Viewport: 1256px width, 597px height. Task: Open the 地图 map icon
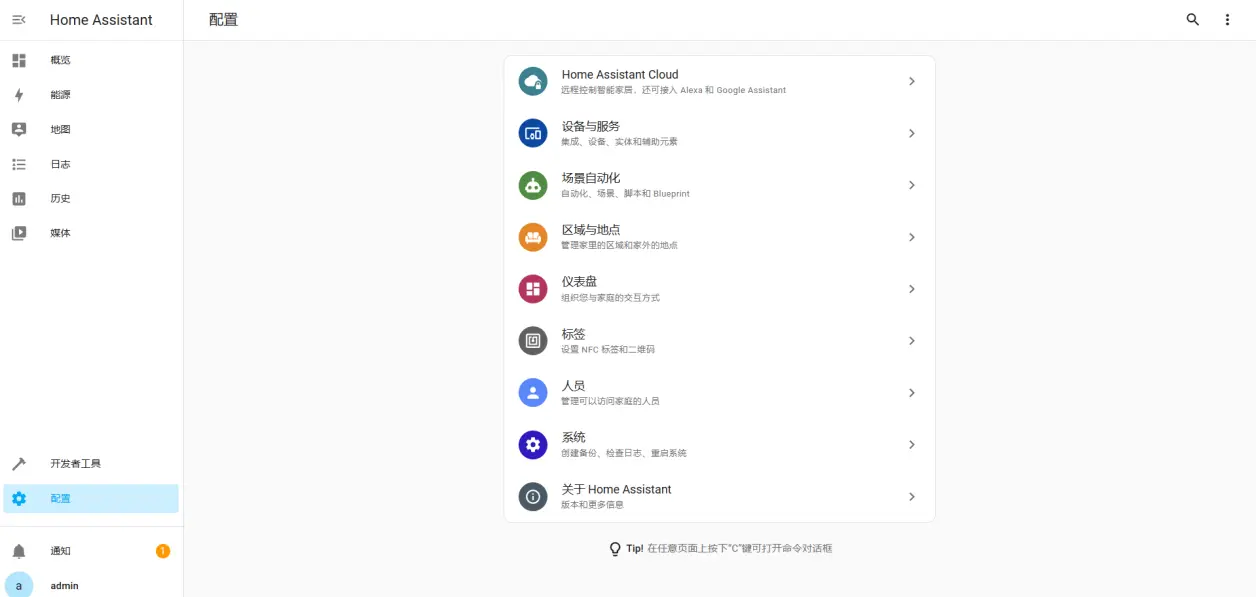(19, 129)
